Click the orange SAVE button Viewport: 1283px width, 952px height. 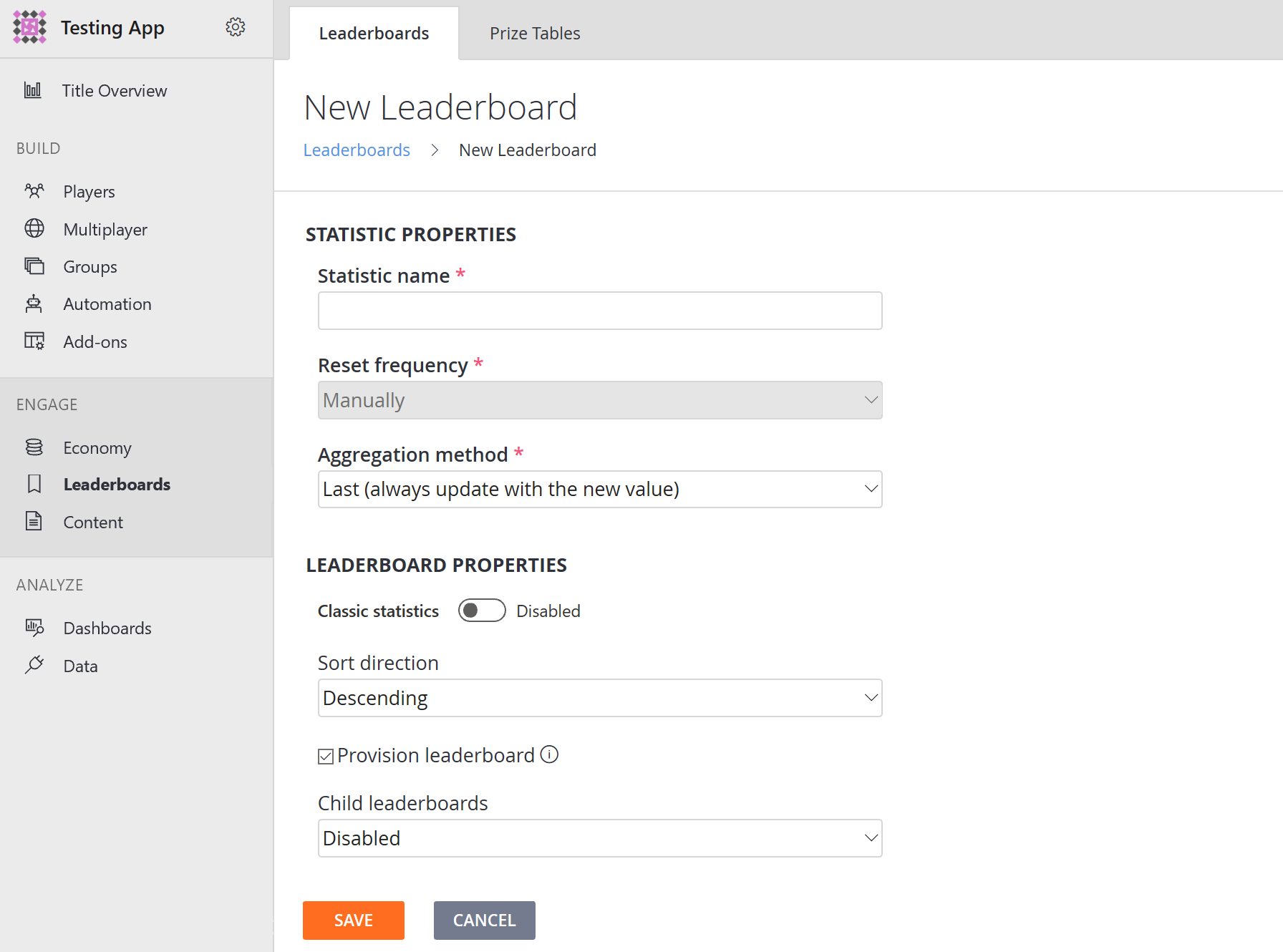354,921
